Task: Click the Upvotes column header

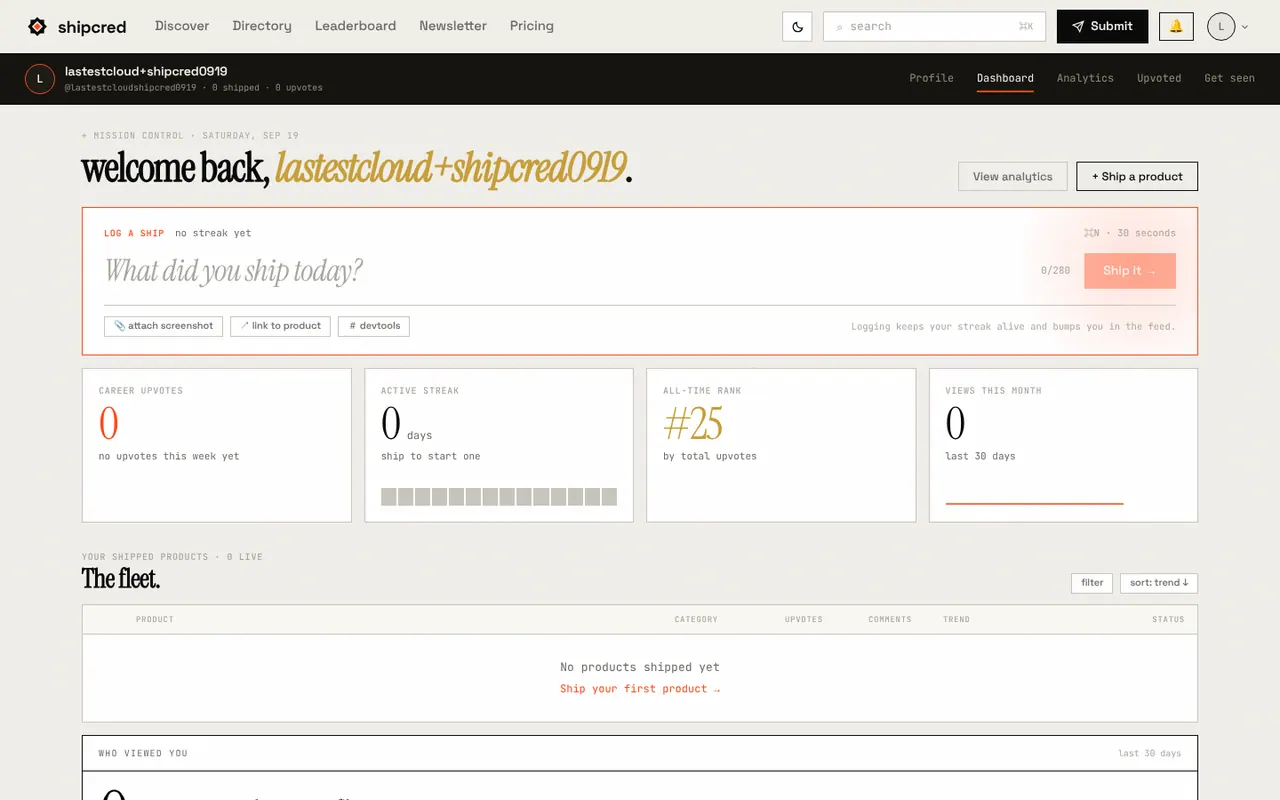Action: click(804, 620)
